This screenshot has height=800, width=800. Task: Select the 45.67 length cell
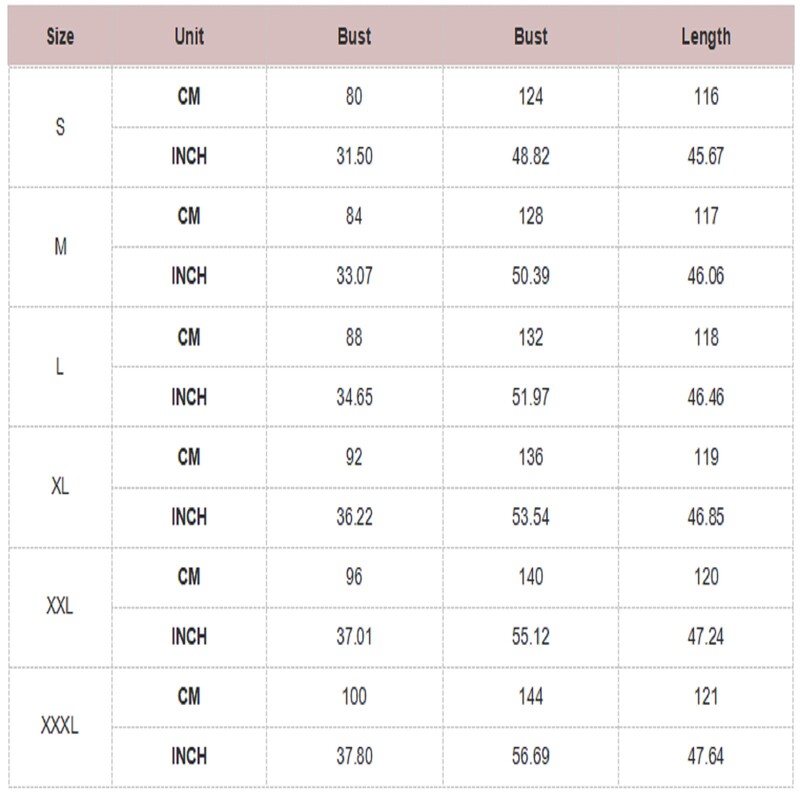706,157
